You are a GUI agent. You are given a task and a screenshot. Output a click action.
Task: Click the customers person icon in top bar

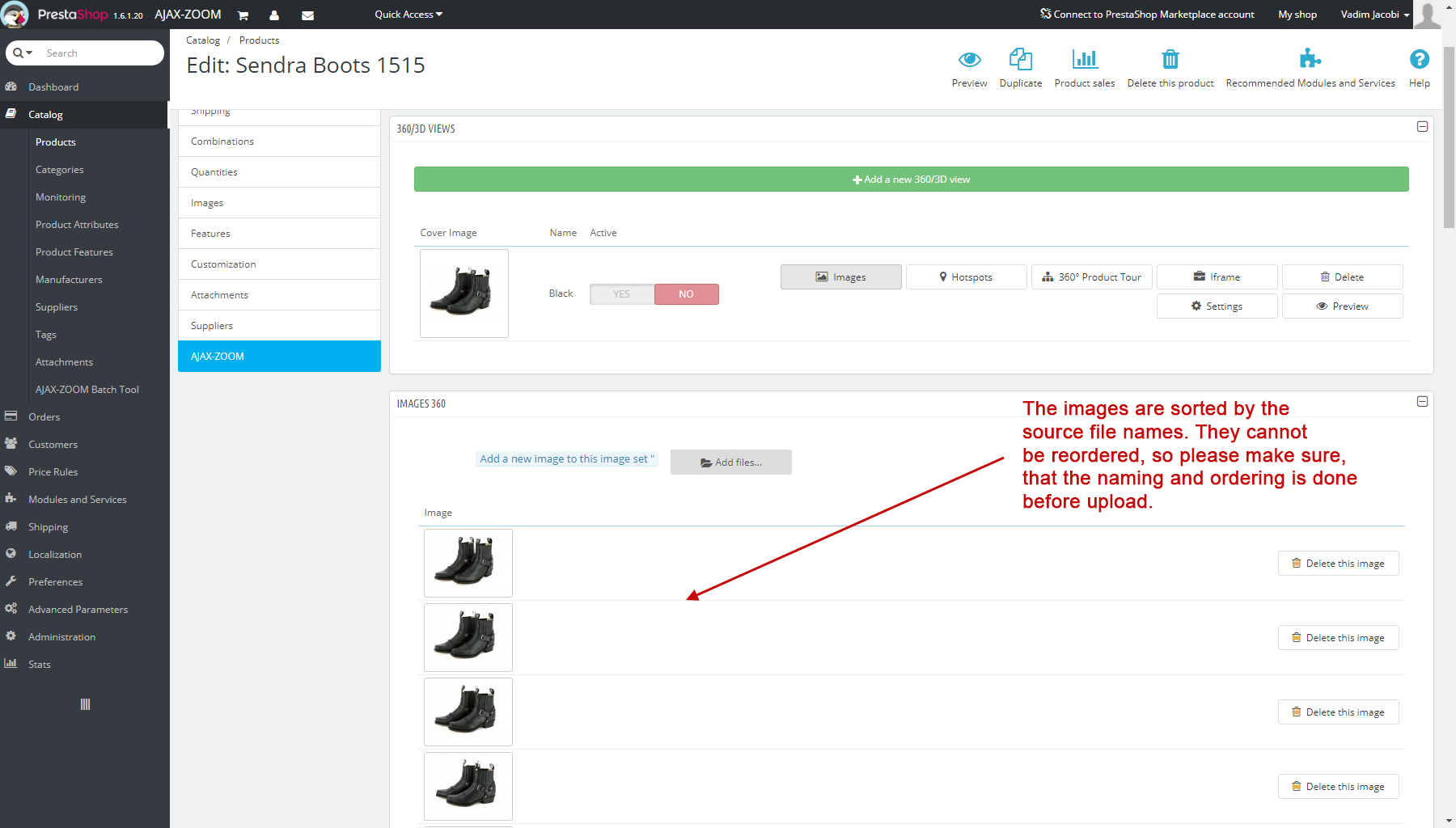[x=274, y=15]
